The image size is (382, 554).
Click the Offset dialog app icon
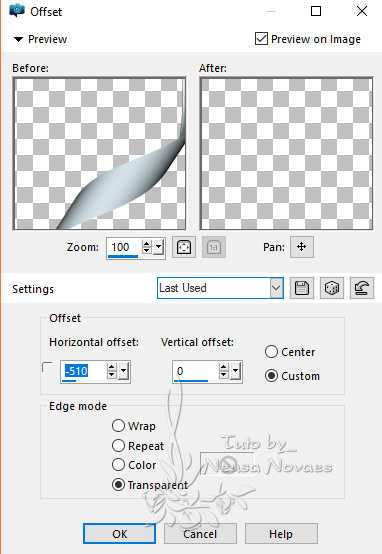(x=17, y=11)
